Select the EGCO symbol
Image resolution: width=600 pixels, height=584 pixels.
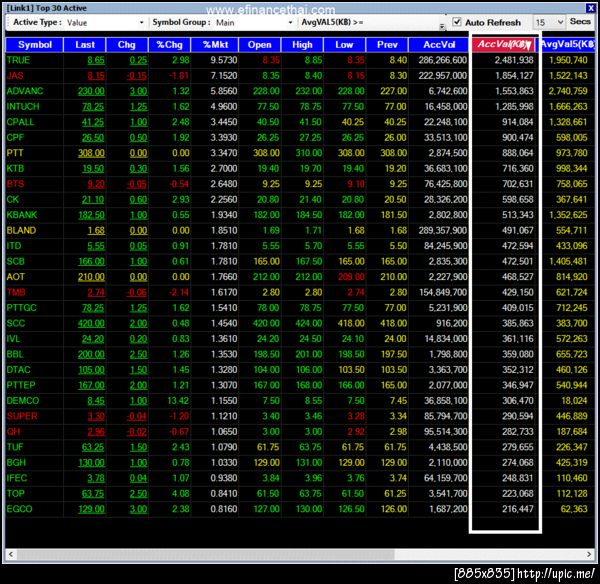coord(20,509)
